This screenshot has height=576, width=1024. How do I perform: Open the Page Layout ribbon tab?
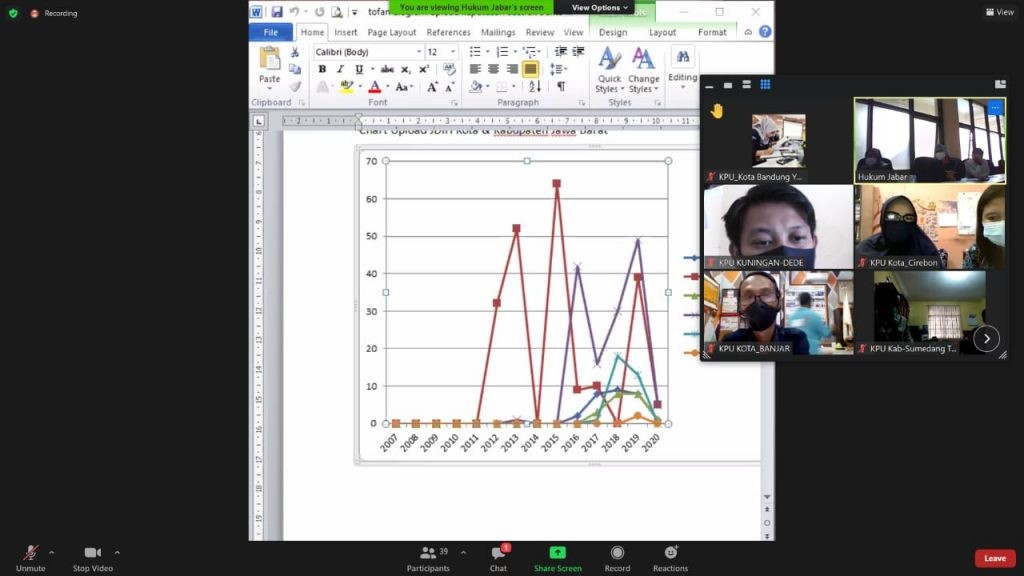(x=392, y=32)
